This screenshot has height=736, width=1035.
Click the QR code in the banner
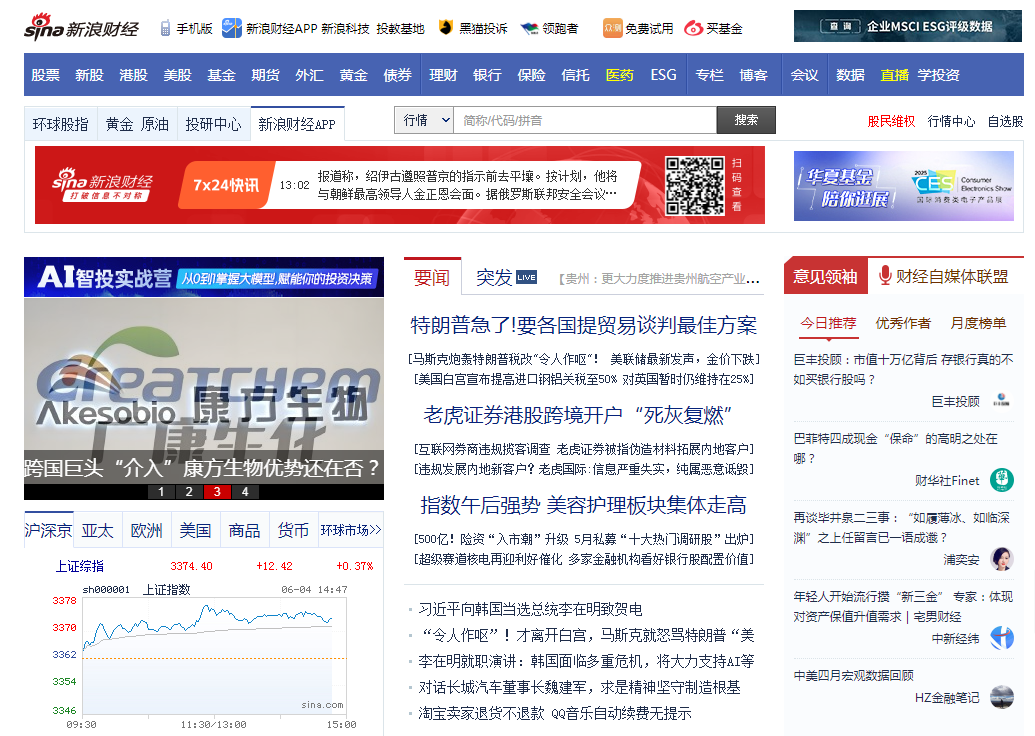click(x=694, y=185)
